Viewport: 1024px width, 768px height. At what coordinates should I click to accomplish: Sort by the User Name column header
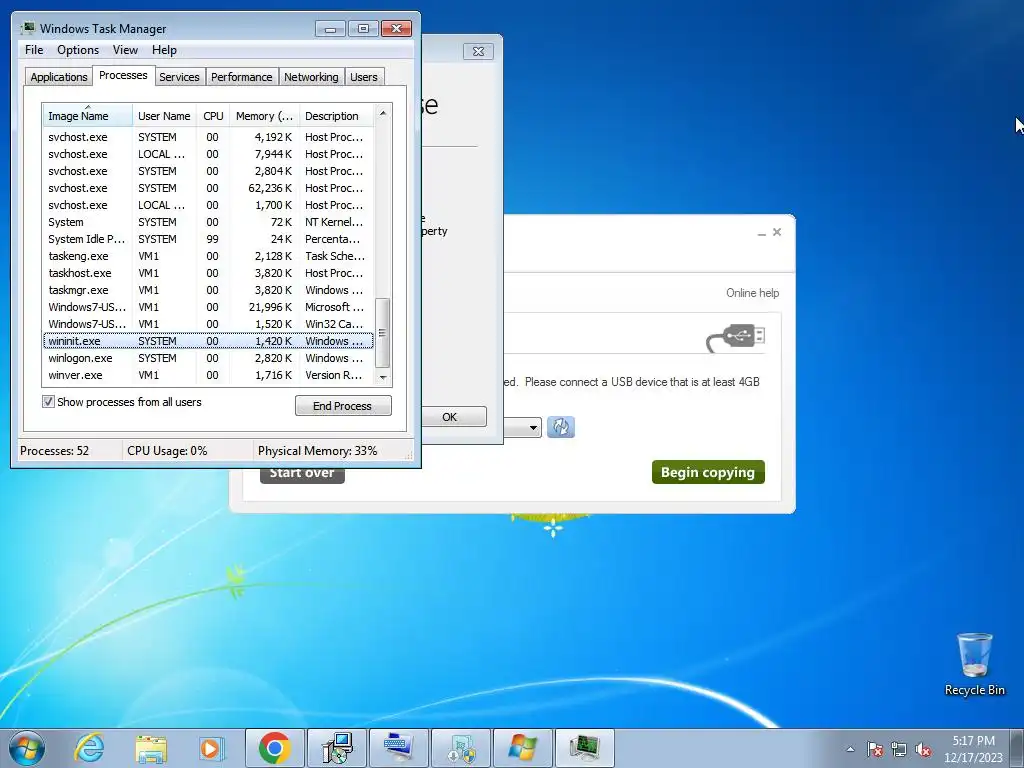(x=164, y=116)
